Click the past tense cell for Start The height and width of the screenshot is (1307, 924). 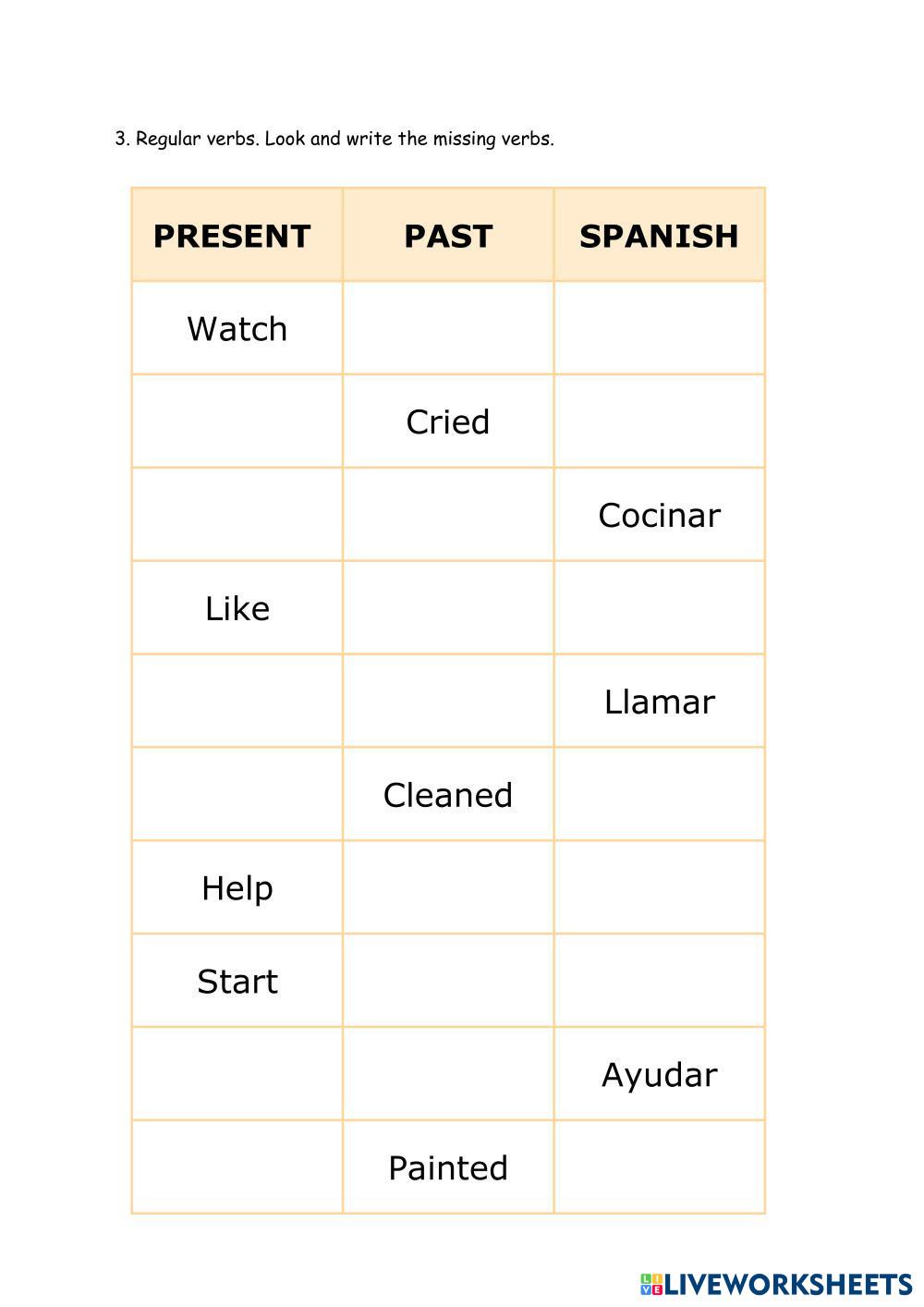[448, 981]
